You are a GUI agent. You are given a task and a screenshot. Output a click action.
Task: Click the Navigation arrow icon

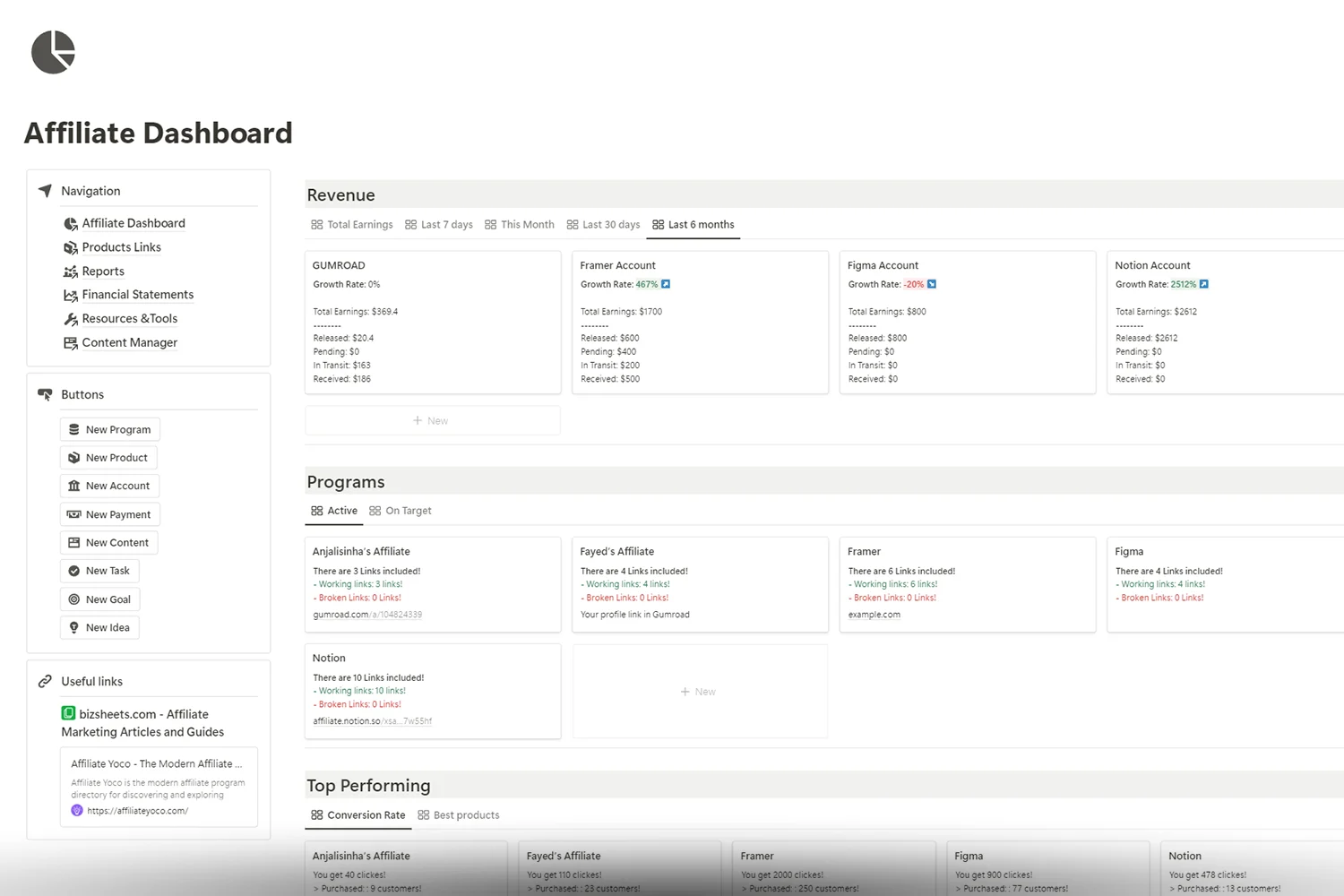45,191
